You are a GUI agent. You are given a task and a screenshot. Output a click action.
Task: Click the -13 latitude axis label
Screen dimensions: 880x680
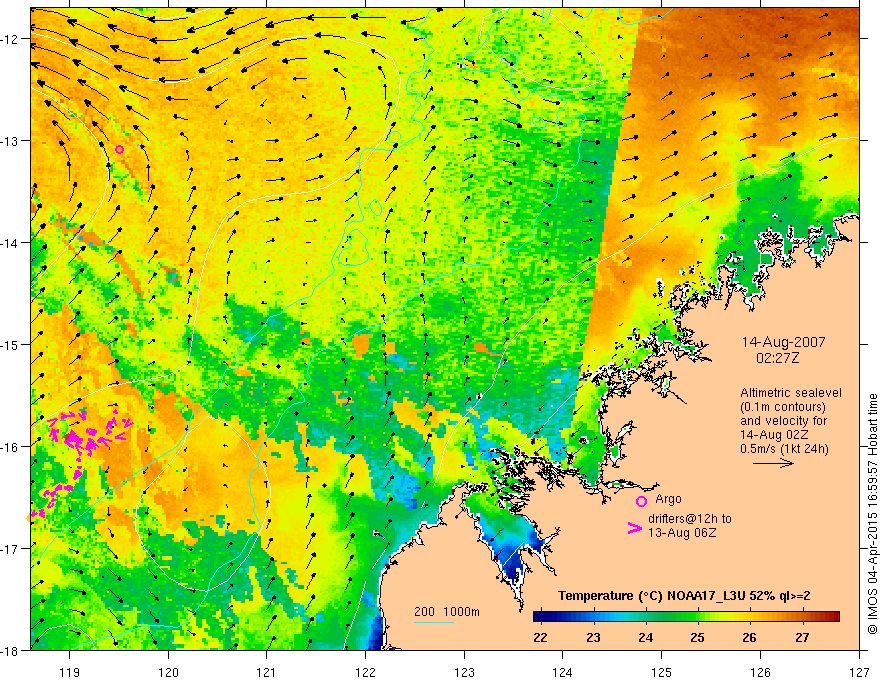10,140
